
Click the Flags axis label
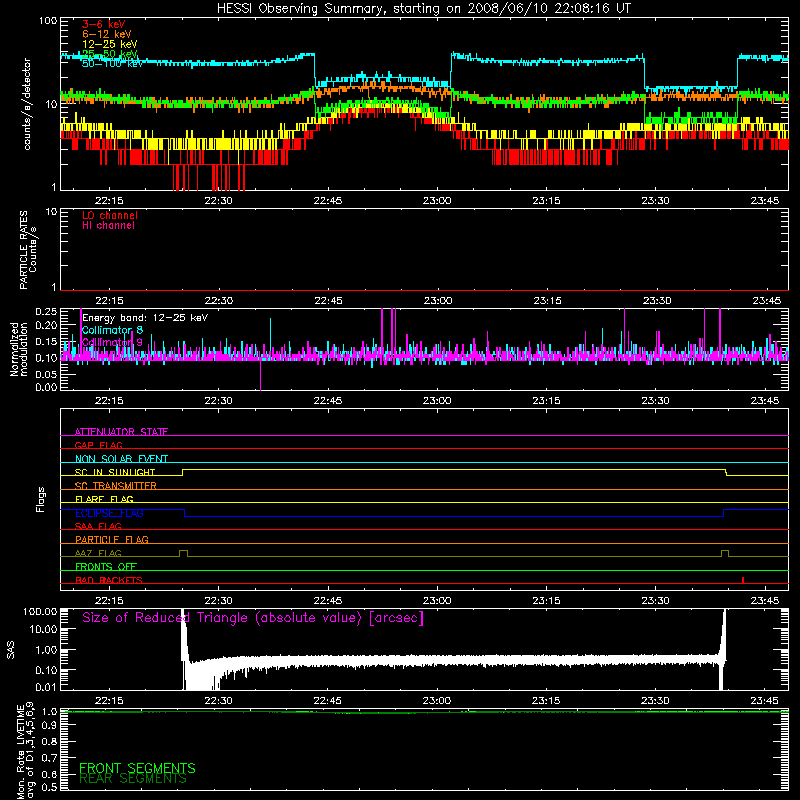[40, 499]
